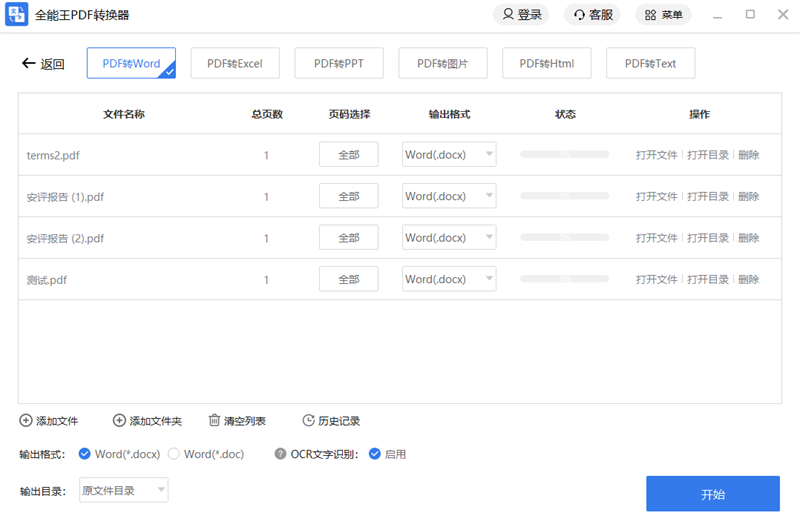Image resolution: width=800 pixels, height=527 pixels.
Task: Switch to the PDF转图片 tab
Action: 442,63
